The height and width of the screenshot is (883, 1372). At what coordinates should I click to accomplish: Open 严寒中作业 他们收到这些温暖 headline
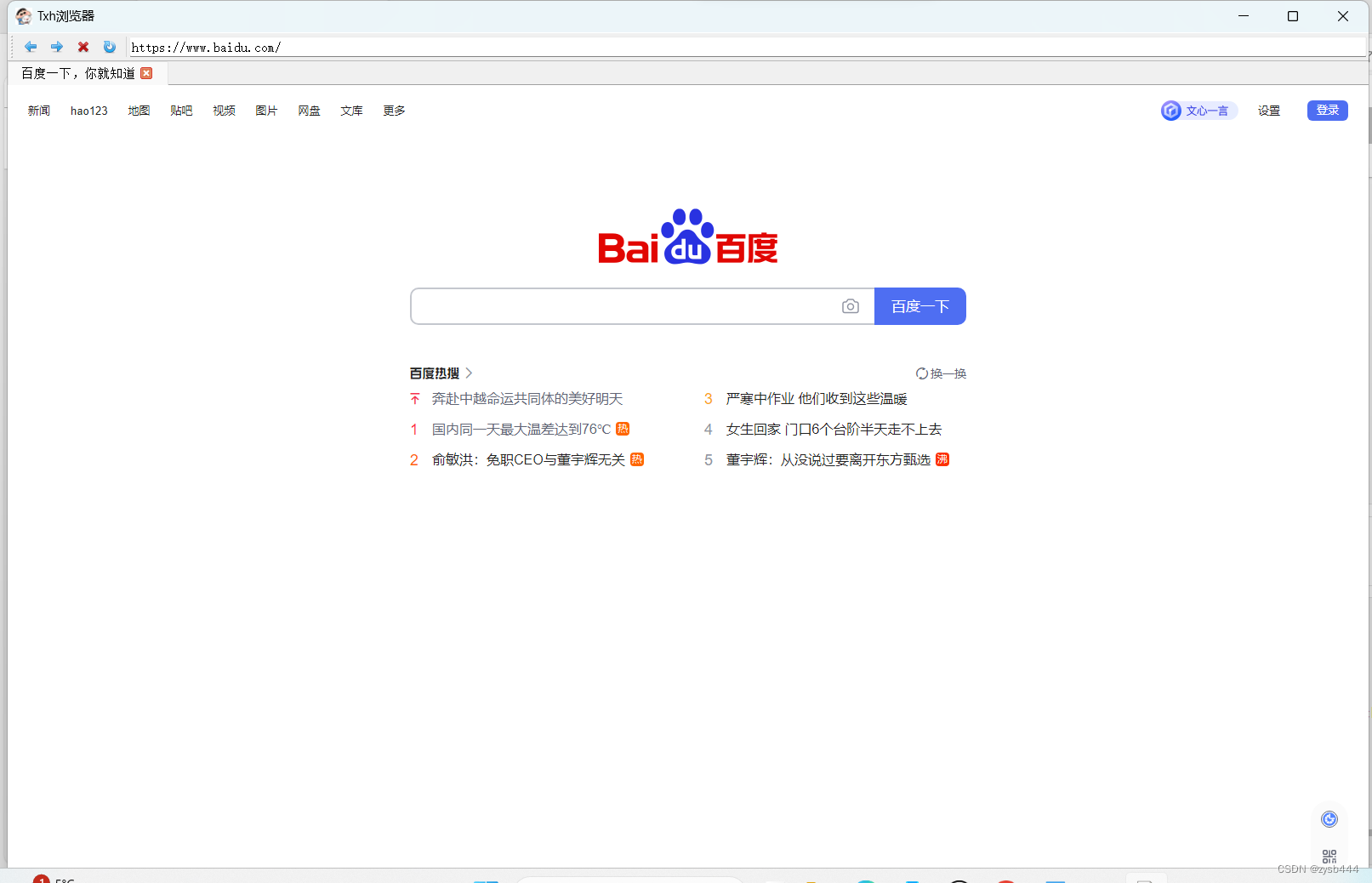[817, 399]
